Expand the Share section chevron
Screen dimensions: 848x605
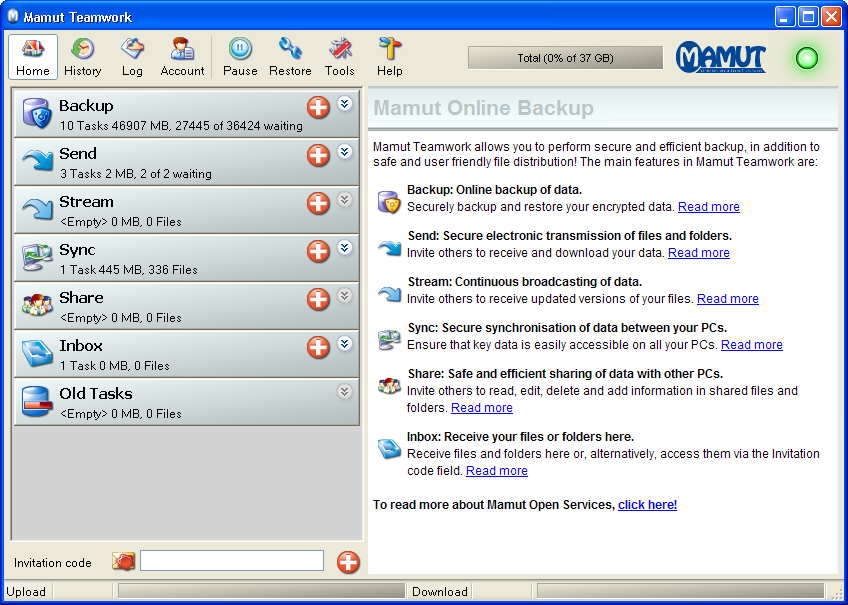(344, 295)
